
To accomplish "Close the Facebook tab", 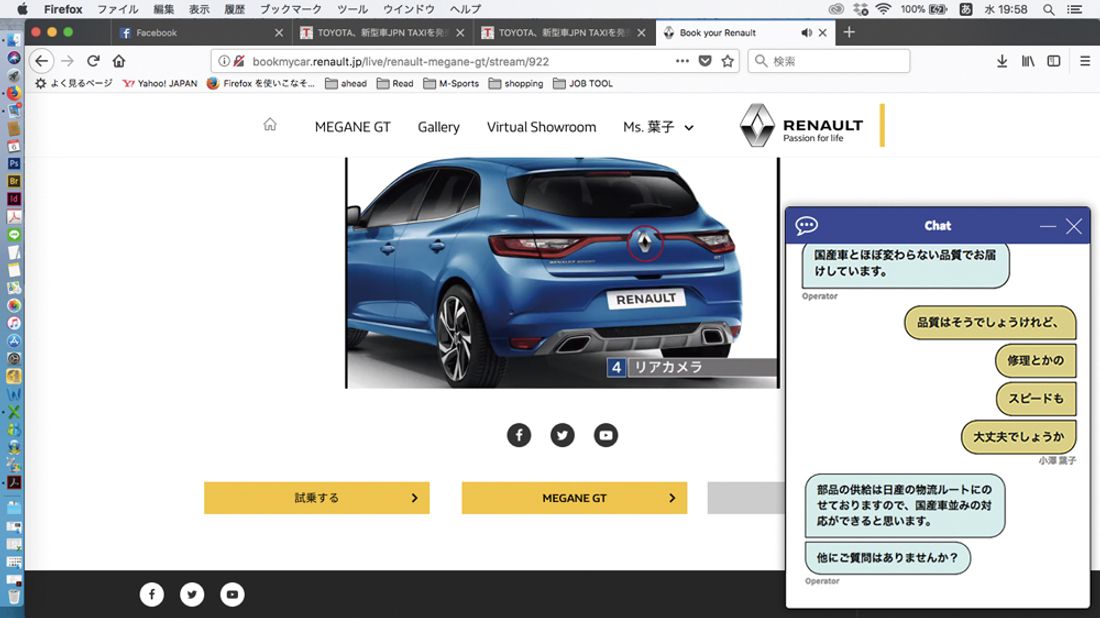I will 279,32.
